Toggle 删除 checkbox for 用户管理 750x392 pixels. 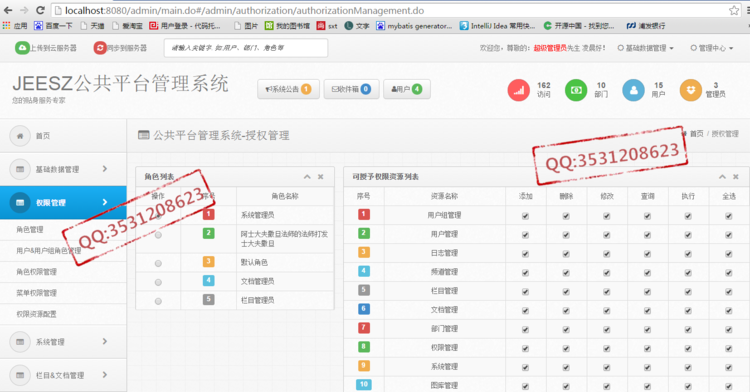point(566,235)
